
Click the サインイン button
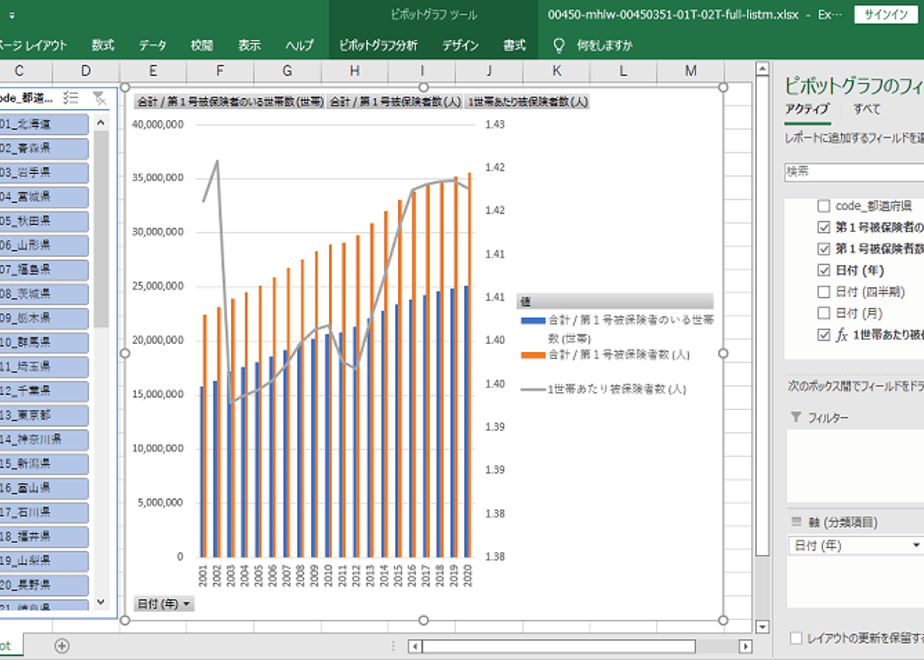(x=886, y=15)
